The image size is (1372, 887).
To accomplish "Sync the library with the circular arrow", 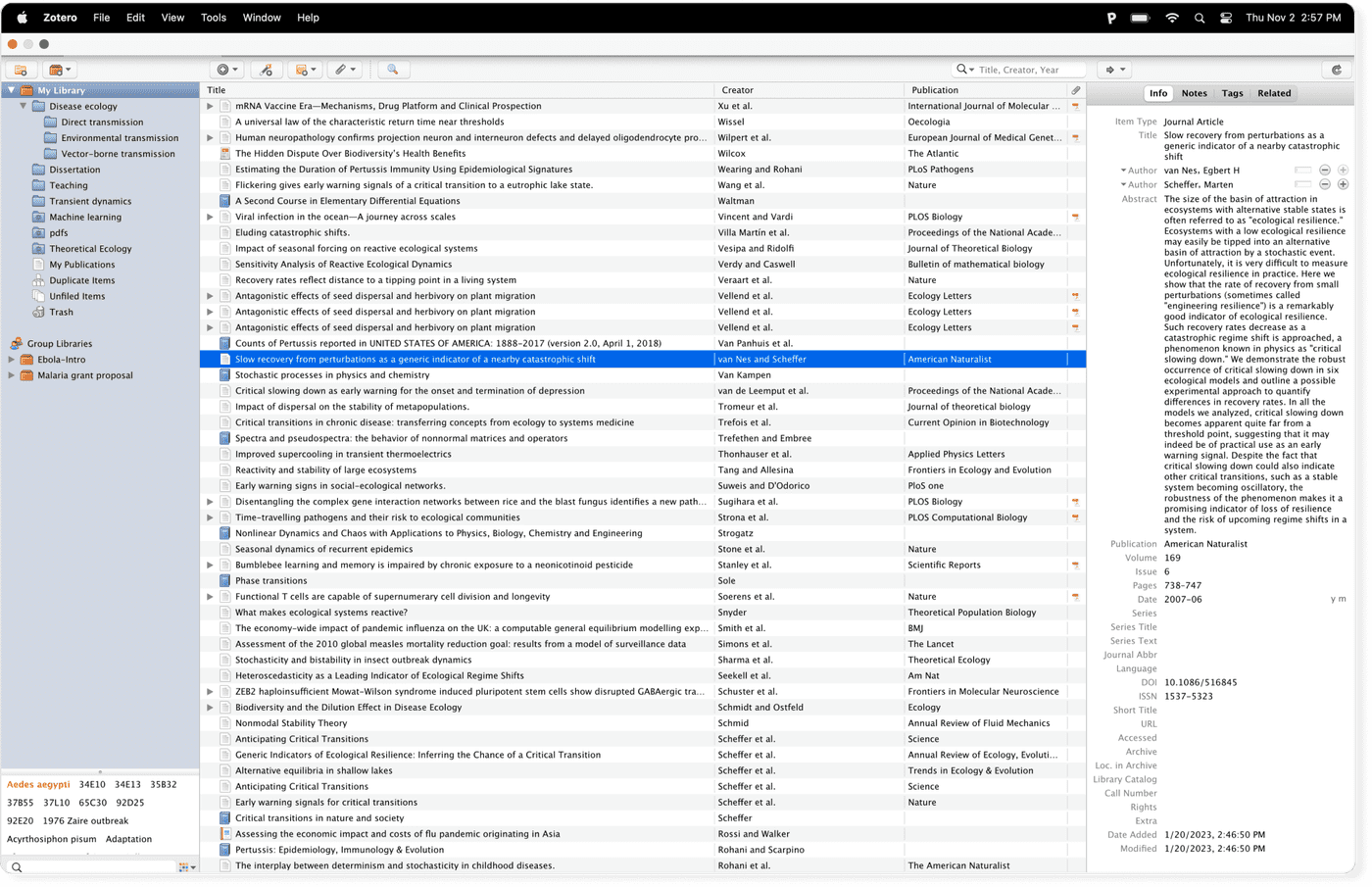I will tap(1335, 70).
